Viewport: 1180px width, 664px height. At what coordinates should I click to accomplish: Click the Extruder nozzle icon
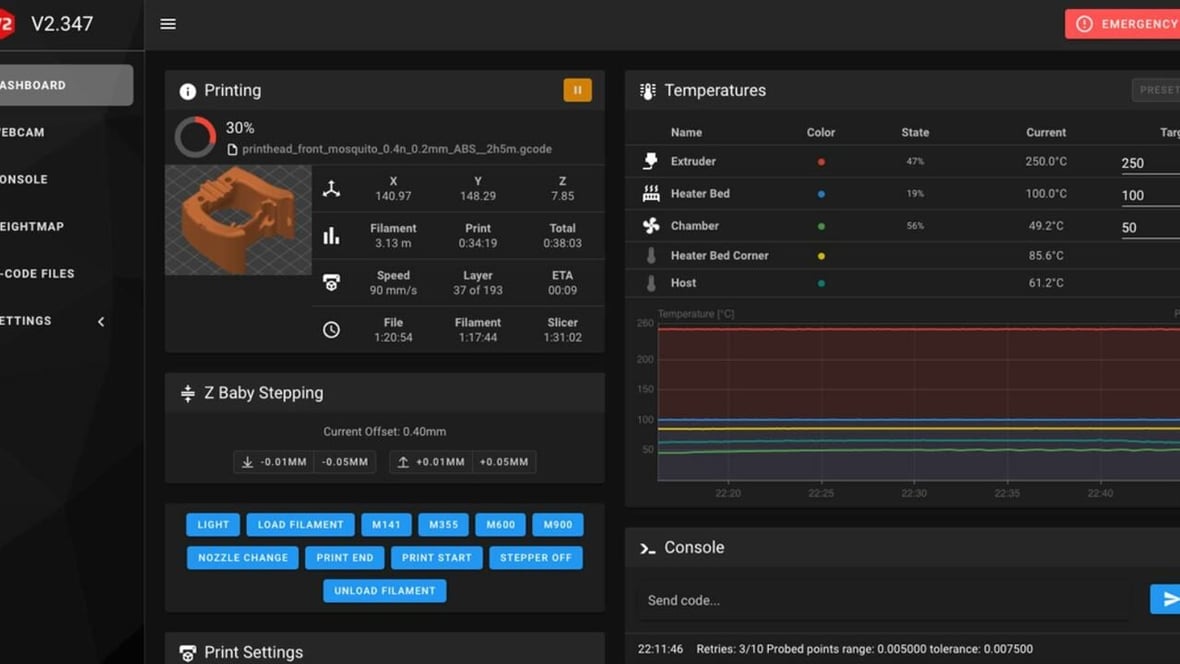coord(651,161)
